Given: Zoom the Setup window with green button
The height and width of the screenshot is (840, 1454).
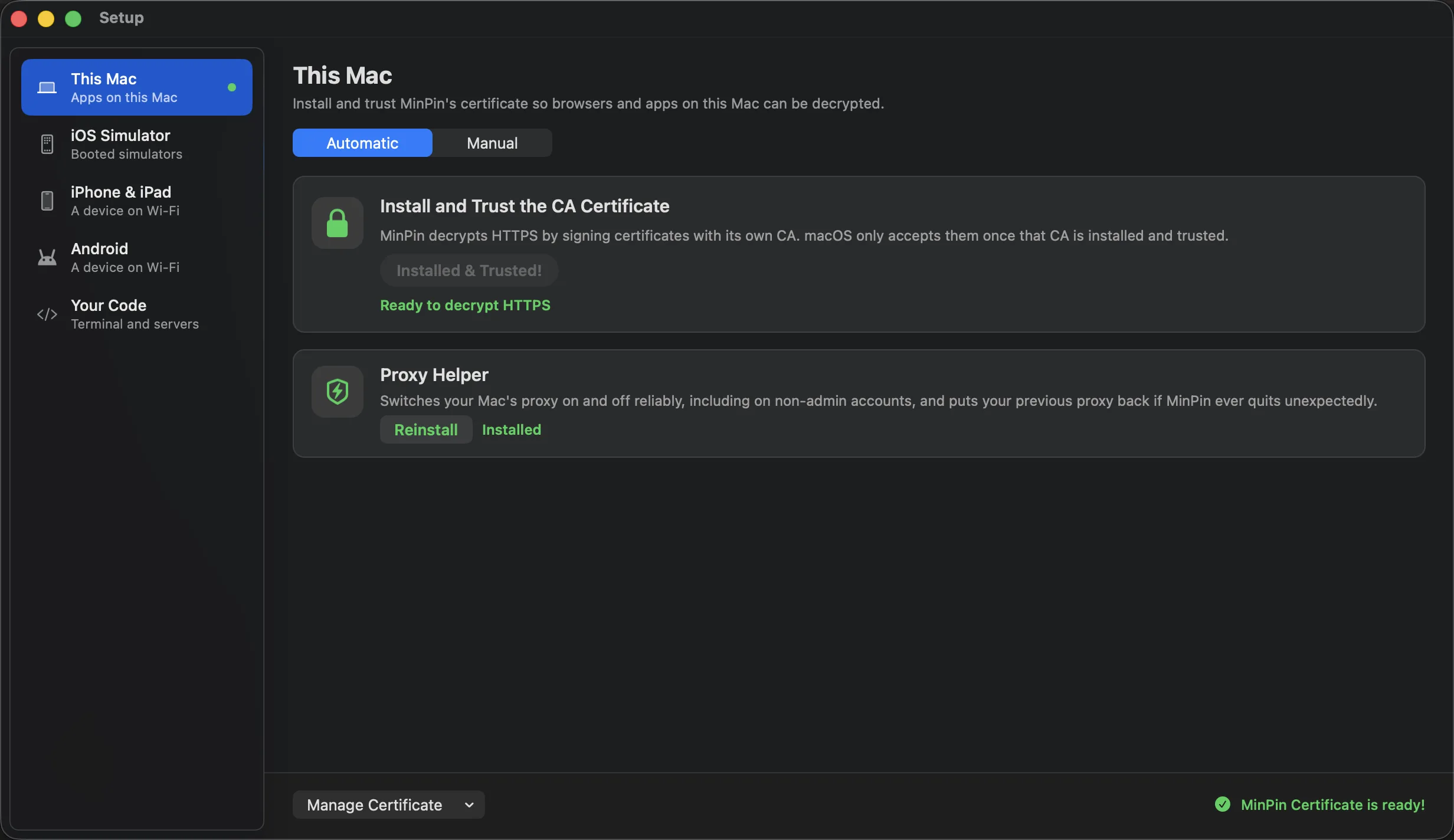Looking at the screenshot, I should point(73,19).
